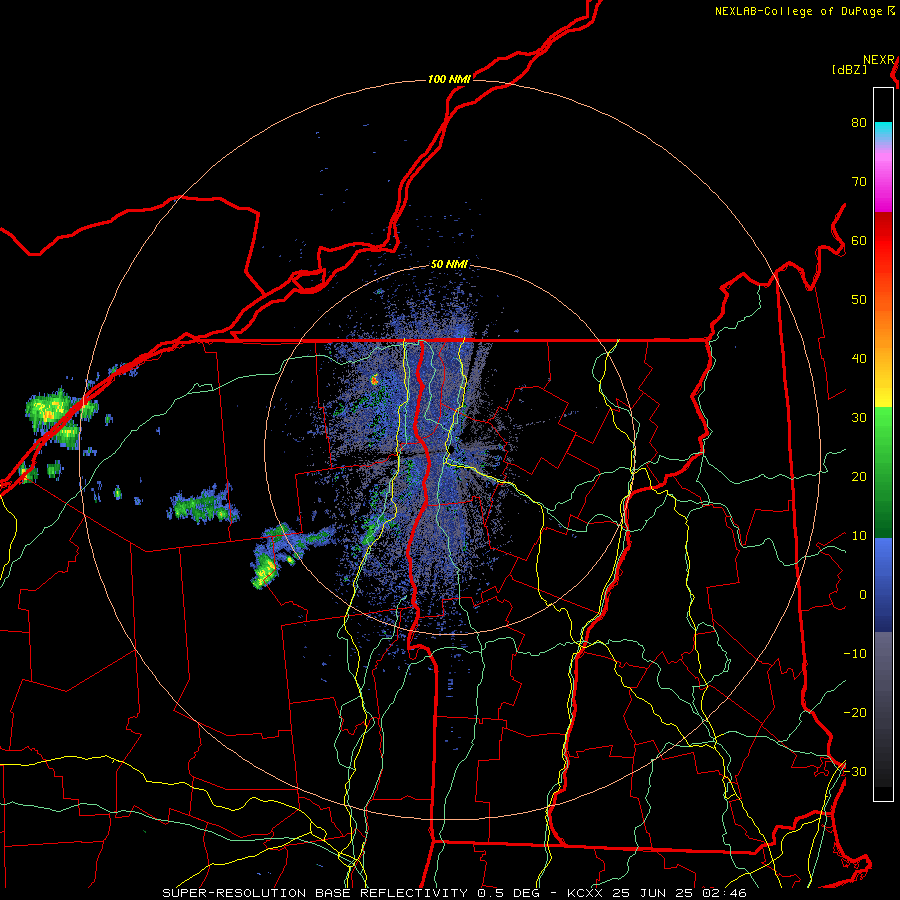The width and height of the screenshot is (900, 900).
Task: Click the 100 NMI range ring label
Action: [449, 79]
